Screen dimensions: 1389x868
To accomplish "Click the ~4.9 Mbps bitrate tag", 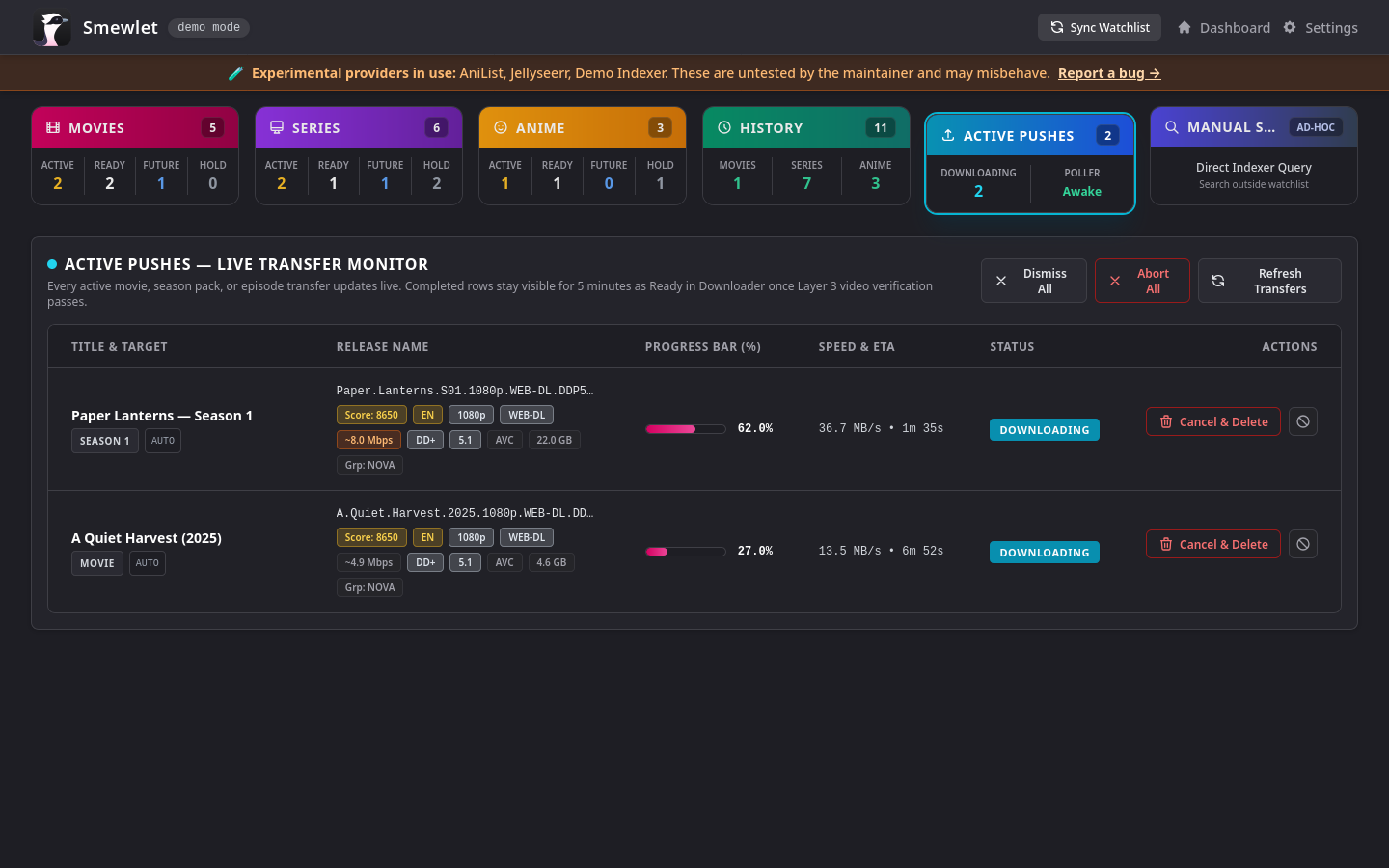I will (x=368, y=562).
